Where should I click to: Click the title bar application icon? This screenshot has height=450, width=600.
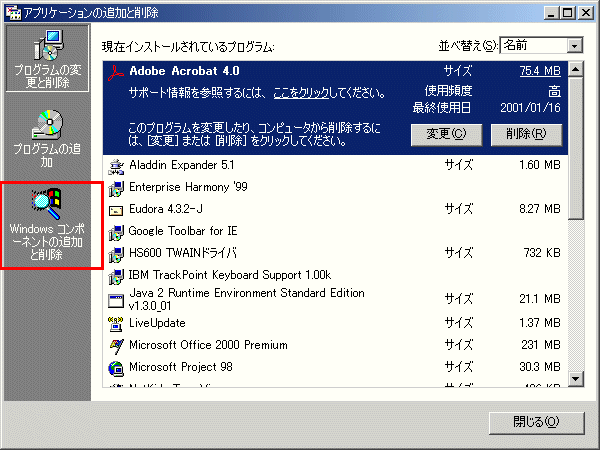point(13,12)
